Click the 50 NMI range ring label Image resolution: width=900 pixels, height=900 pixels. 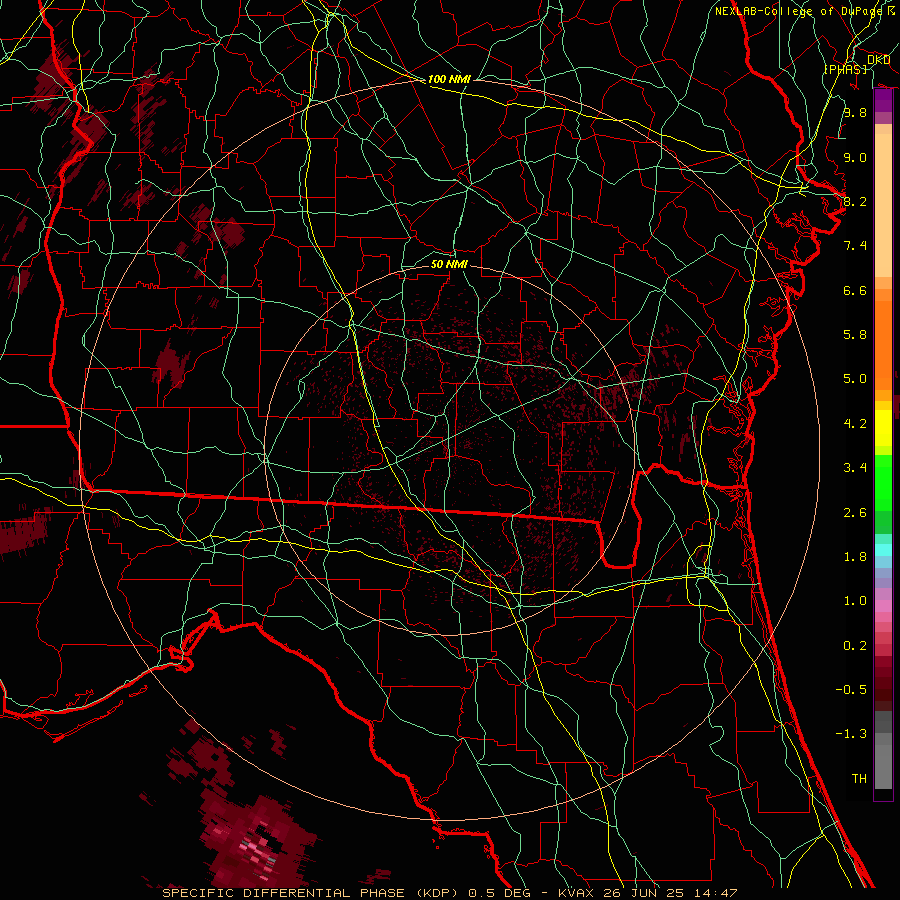coord(449,264)
